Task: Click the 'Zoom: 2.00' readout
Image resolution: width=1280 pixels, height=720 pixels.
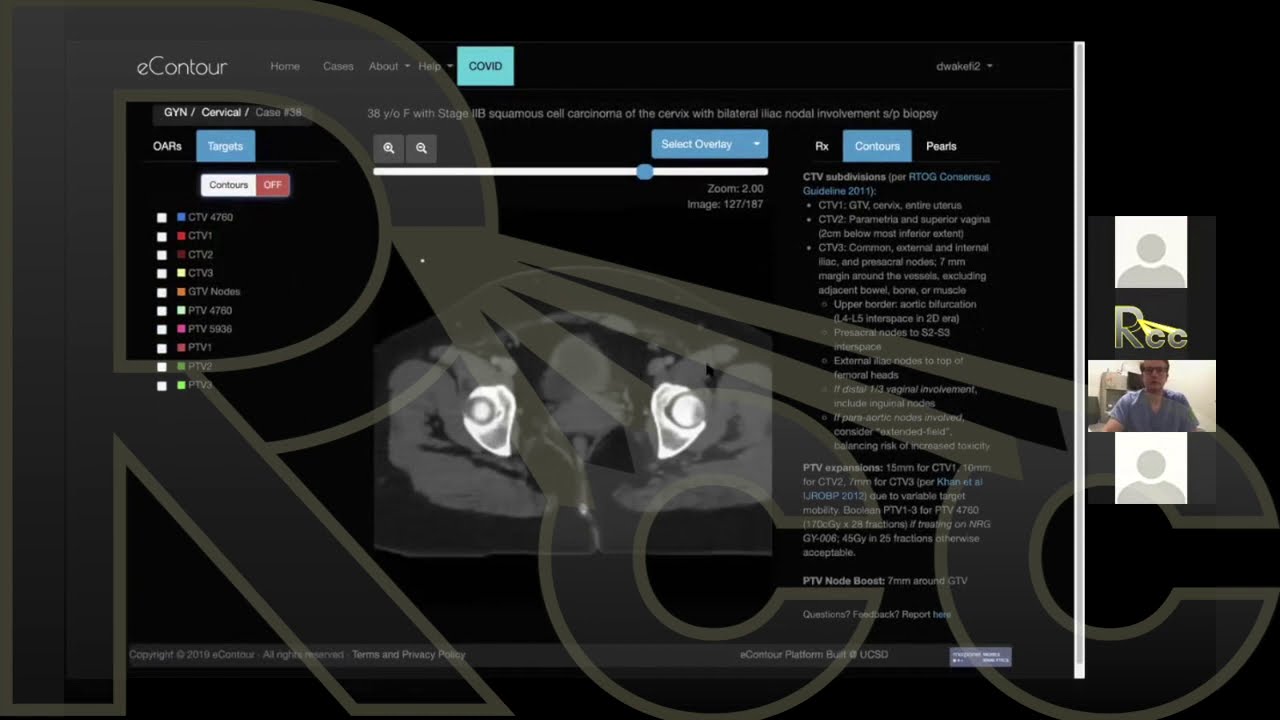Action: 735,188
